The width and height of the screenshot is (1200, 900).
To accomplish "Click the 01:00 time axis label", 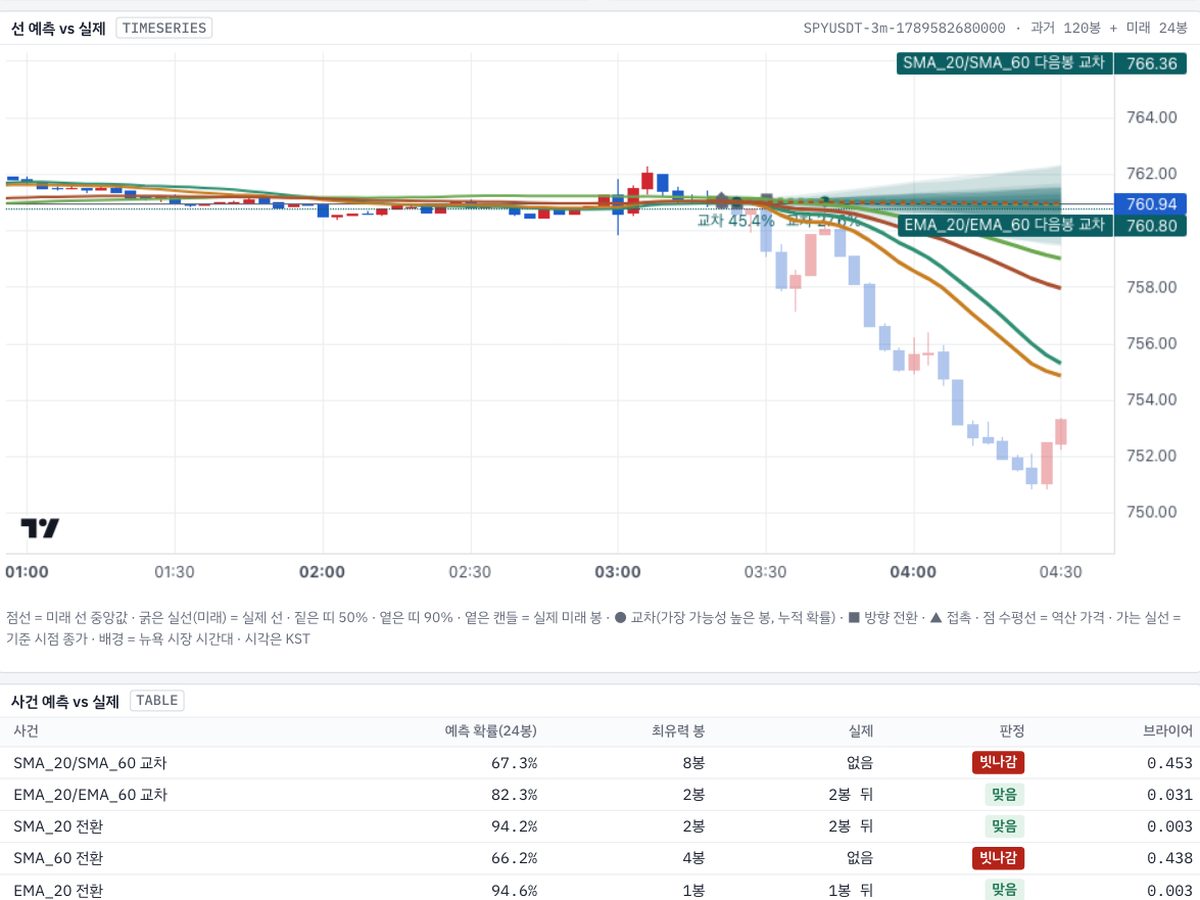I will coord(26,572).
